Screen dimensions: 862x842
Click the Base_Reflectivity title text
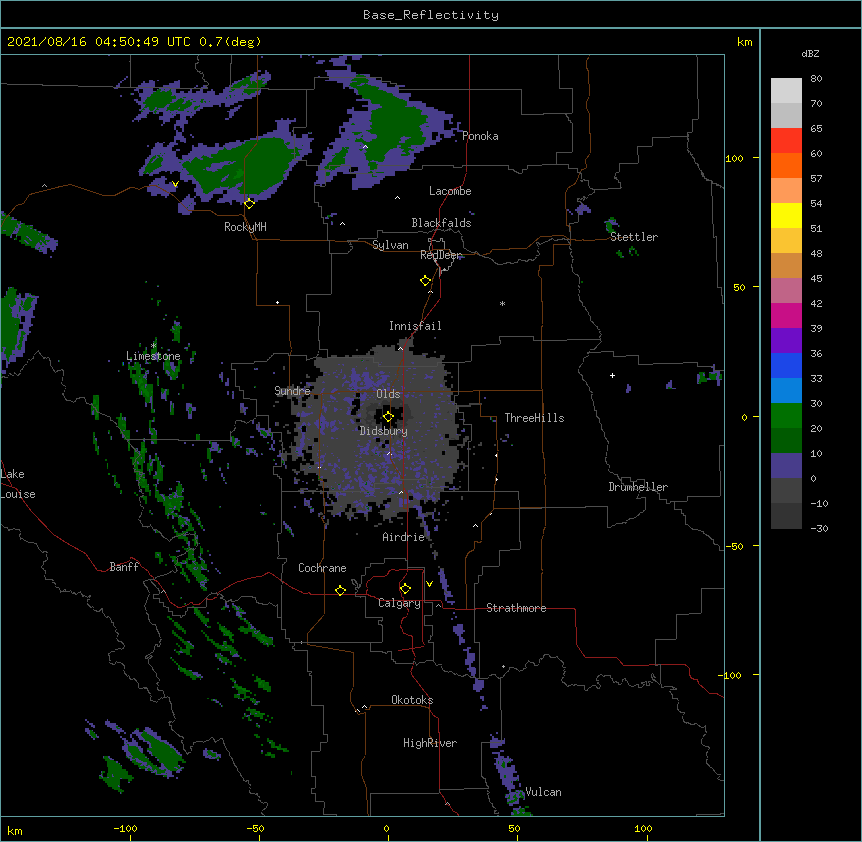point(431,15)
